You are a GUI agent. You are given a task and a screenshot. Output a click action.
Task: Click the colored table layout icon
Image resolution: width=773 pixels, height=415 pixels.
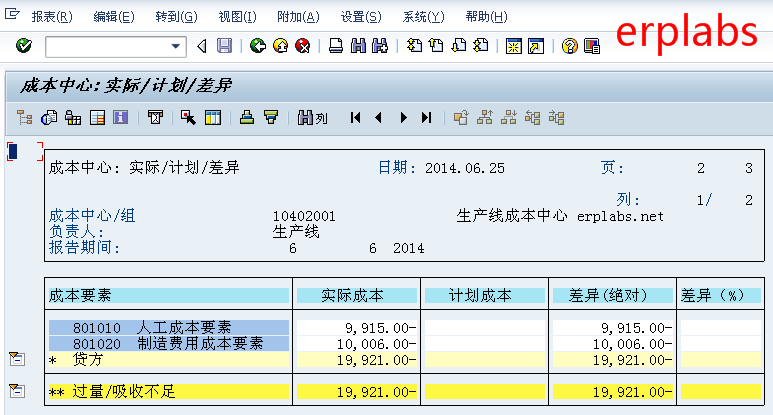coord(97,118)
